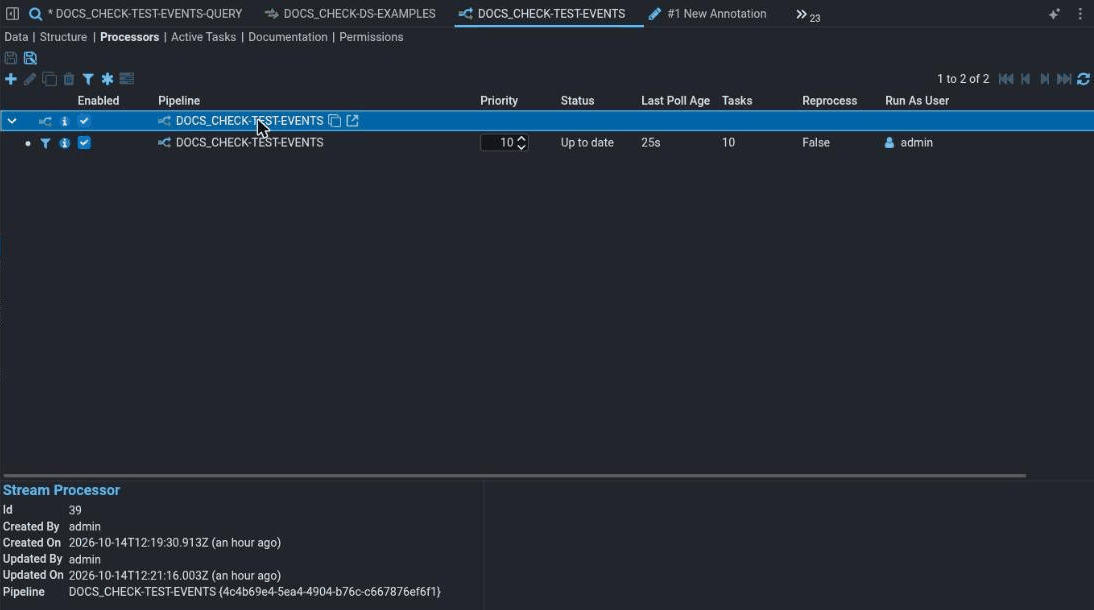Image resolution: width=1094 pixels, height=610 pixels.
Task: Select the DOCS_CHECK-TEST-EVENTS top tab
Action: [542, 13]
